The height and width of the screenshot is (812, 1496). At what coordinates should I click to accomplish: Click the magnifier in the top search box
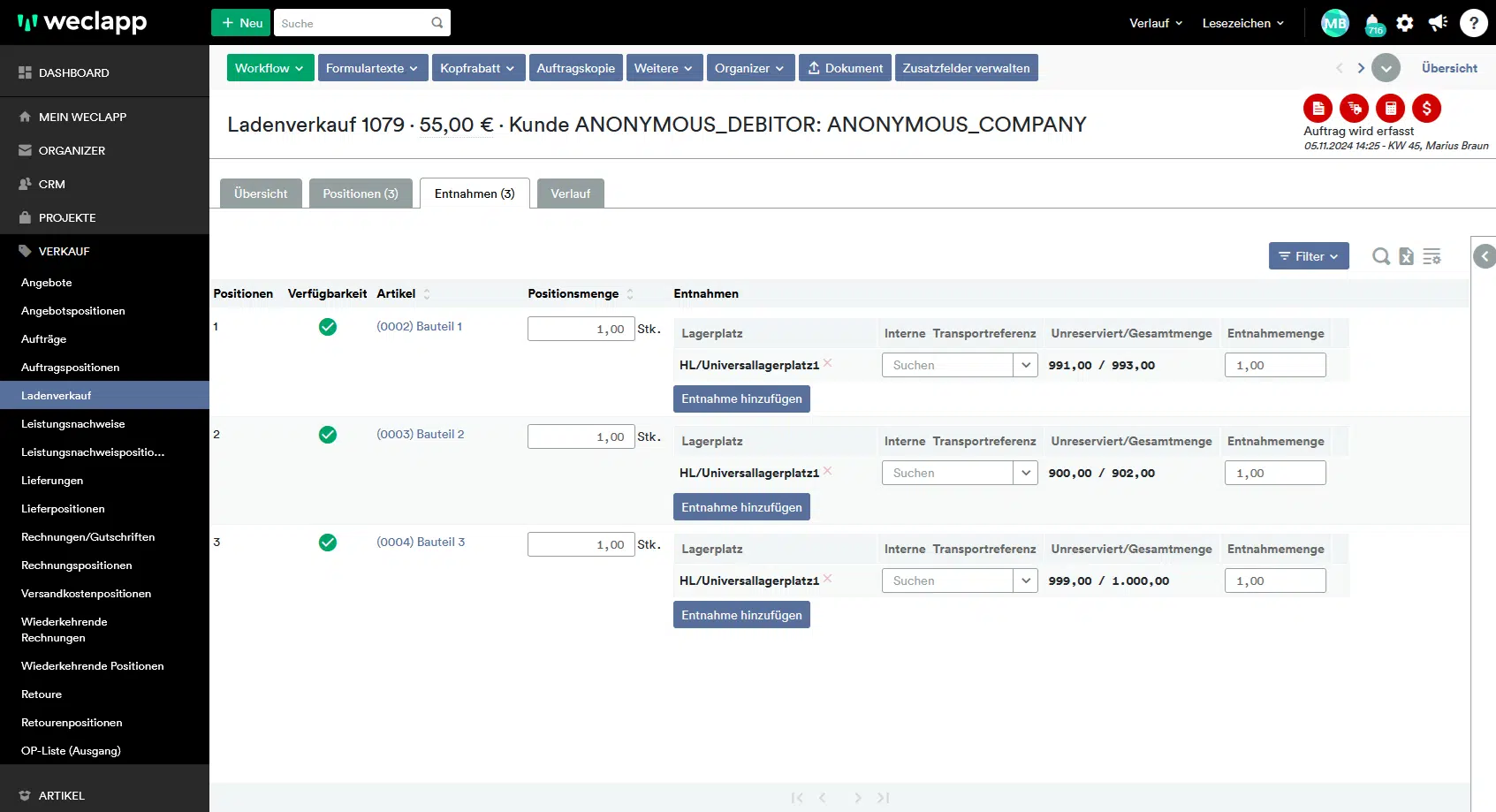[x=437, y=23]
